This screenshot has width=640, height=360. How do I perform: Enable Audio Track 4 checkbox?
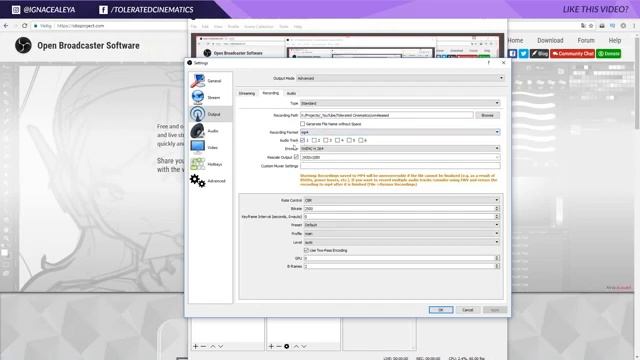[338, 140]
